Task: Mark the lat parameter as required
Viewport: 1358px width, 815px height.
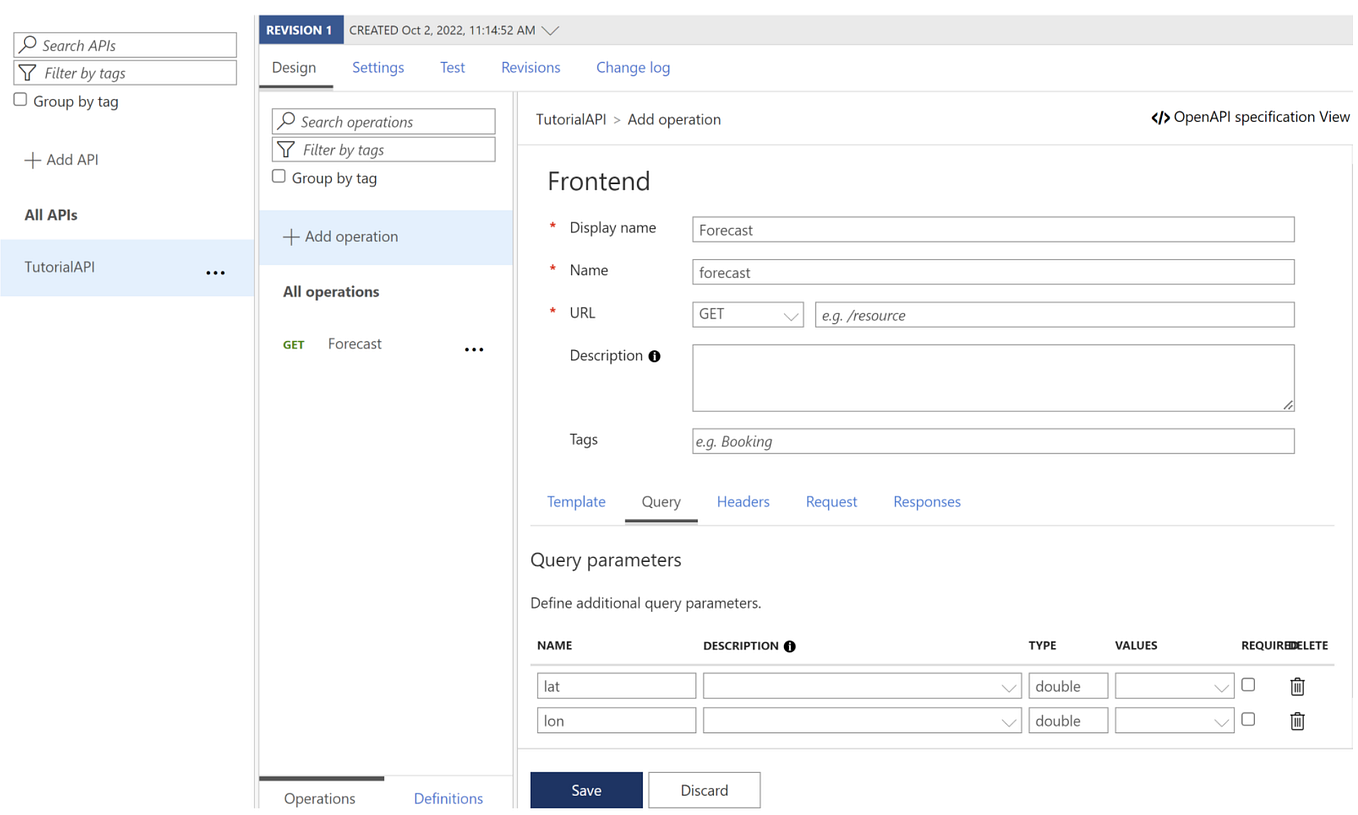Action: click(1248, 683)
